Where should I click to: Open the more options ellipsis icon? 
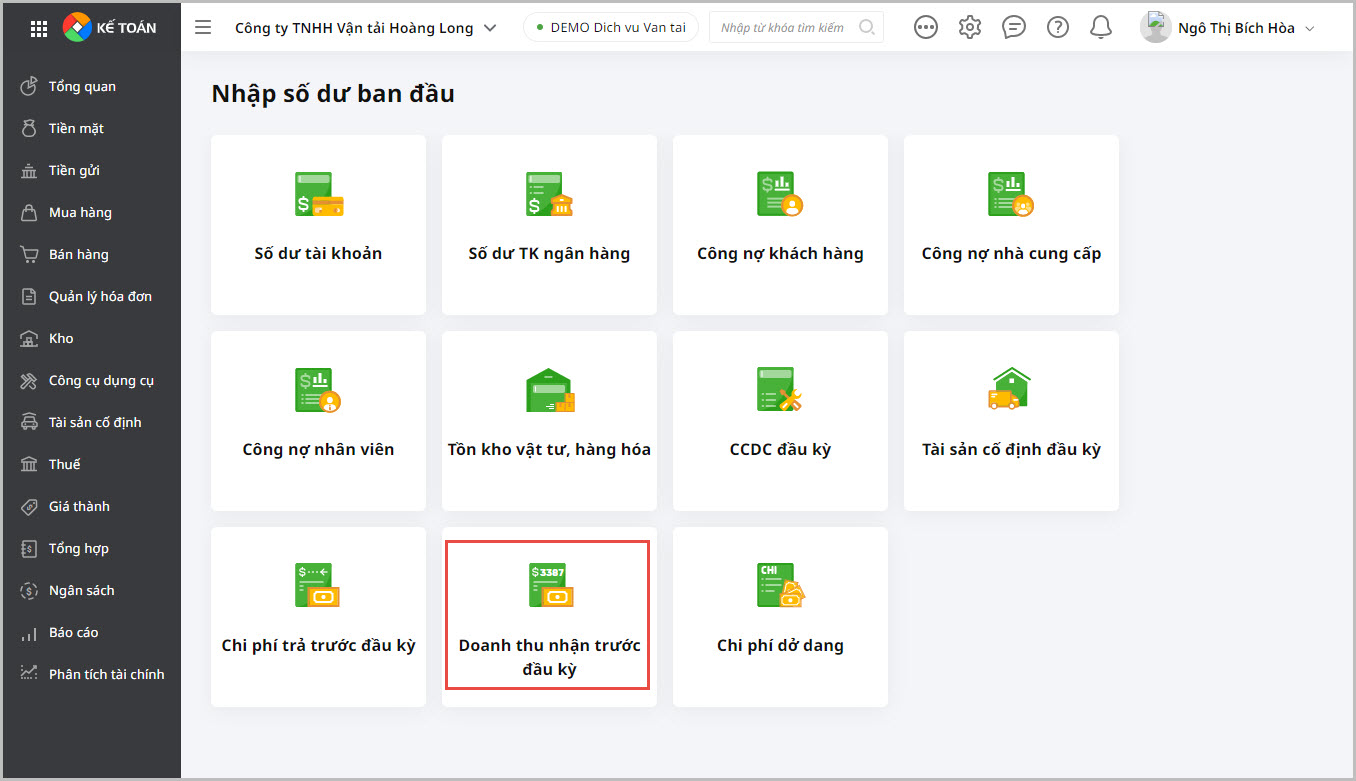926,28
